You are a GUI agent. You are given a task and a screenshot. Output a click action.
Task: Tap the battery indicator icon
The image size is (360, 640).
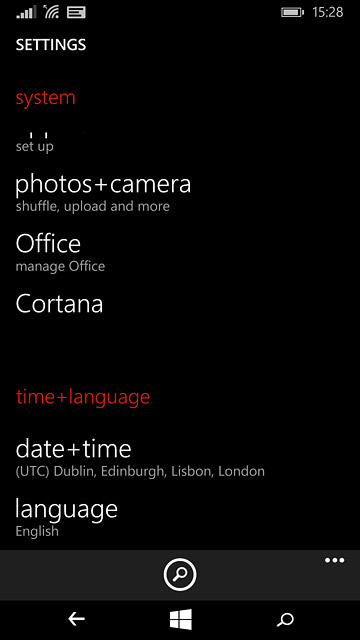292,13
